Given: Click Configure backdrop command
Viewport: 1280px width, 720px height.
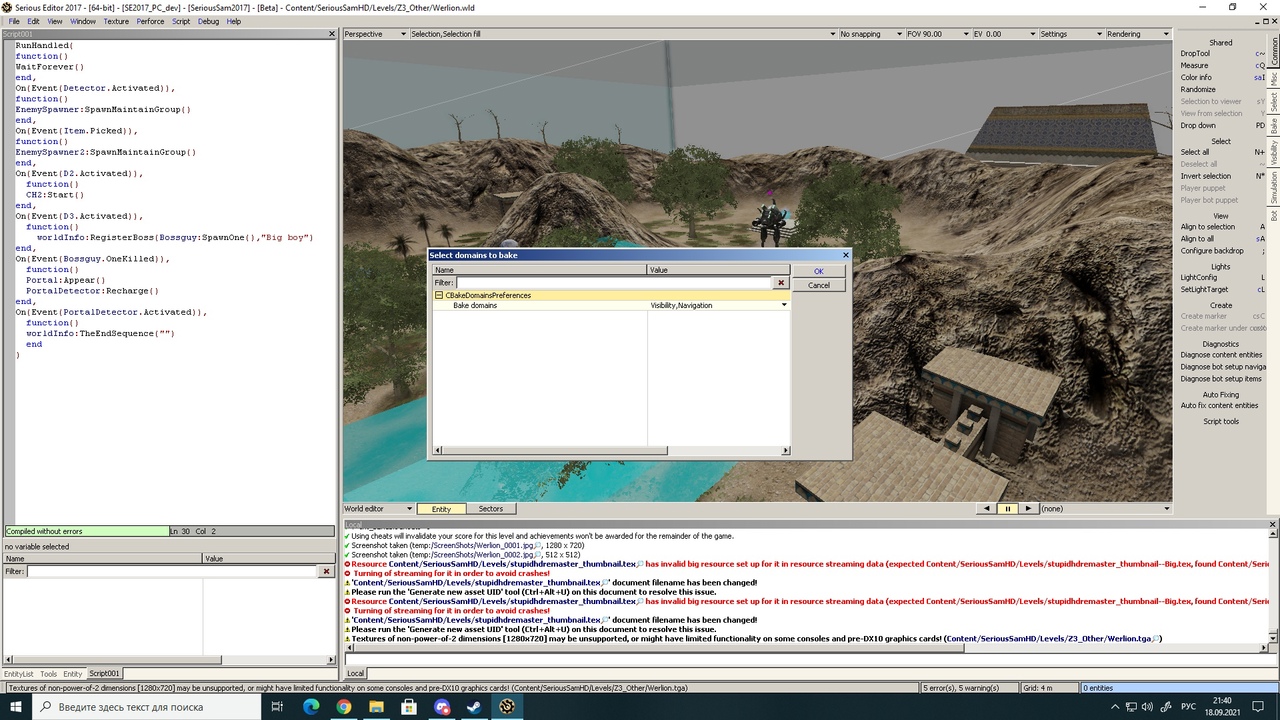Looking at the screenshot, I should tap(1212, 251).
